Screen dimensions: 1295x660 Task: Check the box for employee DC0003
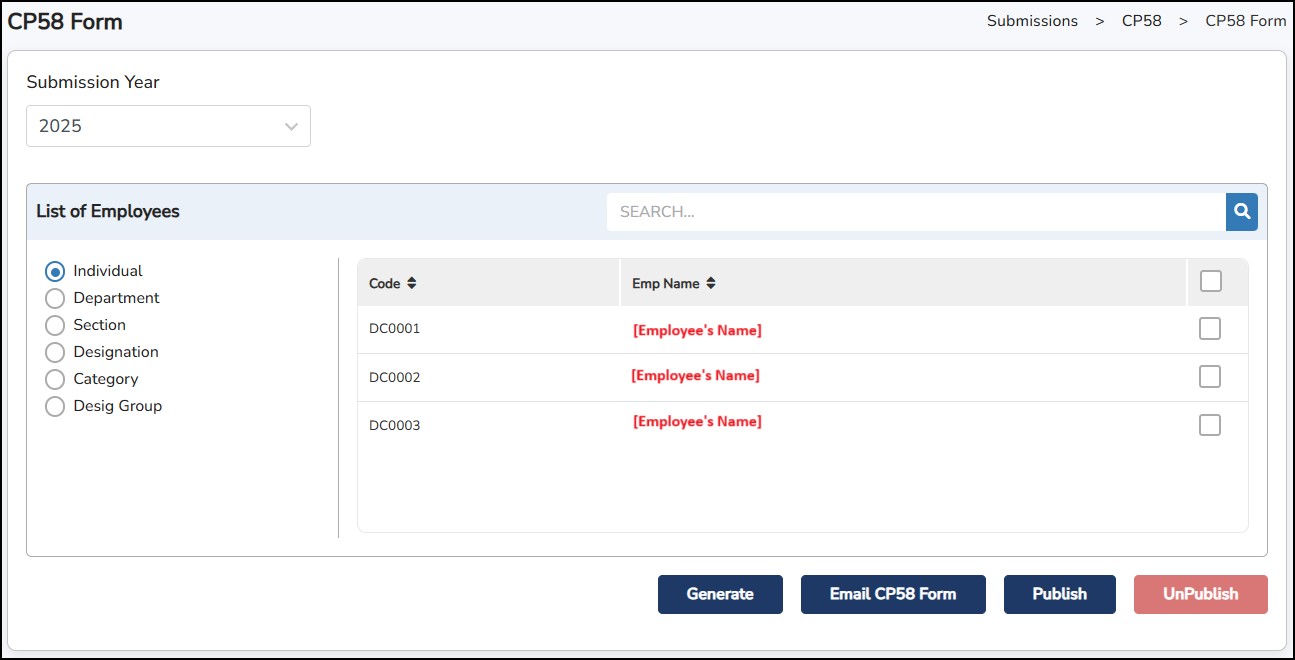[1210, 425]
